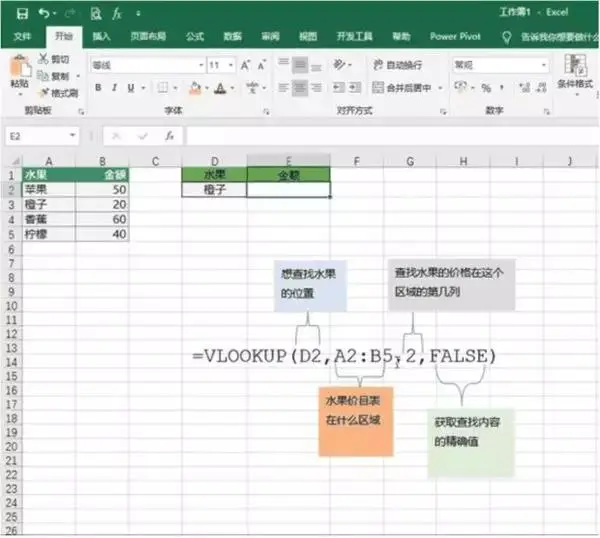Click the Merge and Center (合并后居中) button
This screenshot has height=538, width=600.
pos(402,88)
